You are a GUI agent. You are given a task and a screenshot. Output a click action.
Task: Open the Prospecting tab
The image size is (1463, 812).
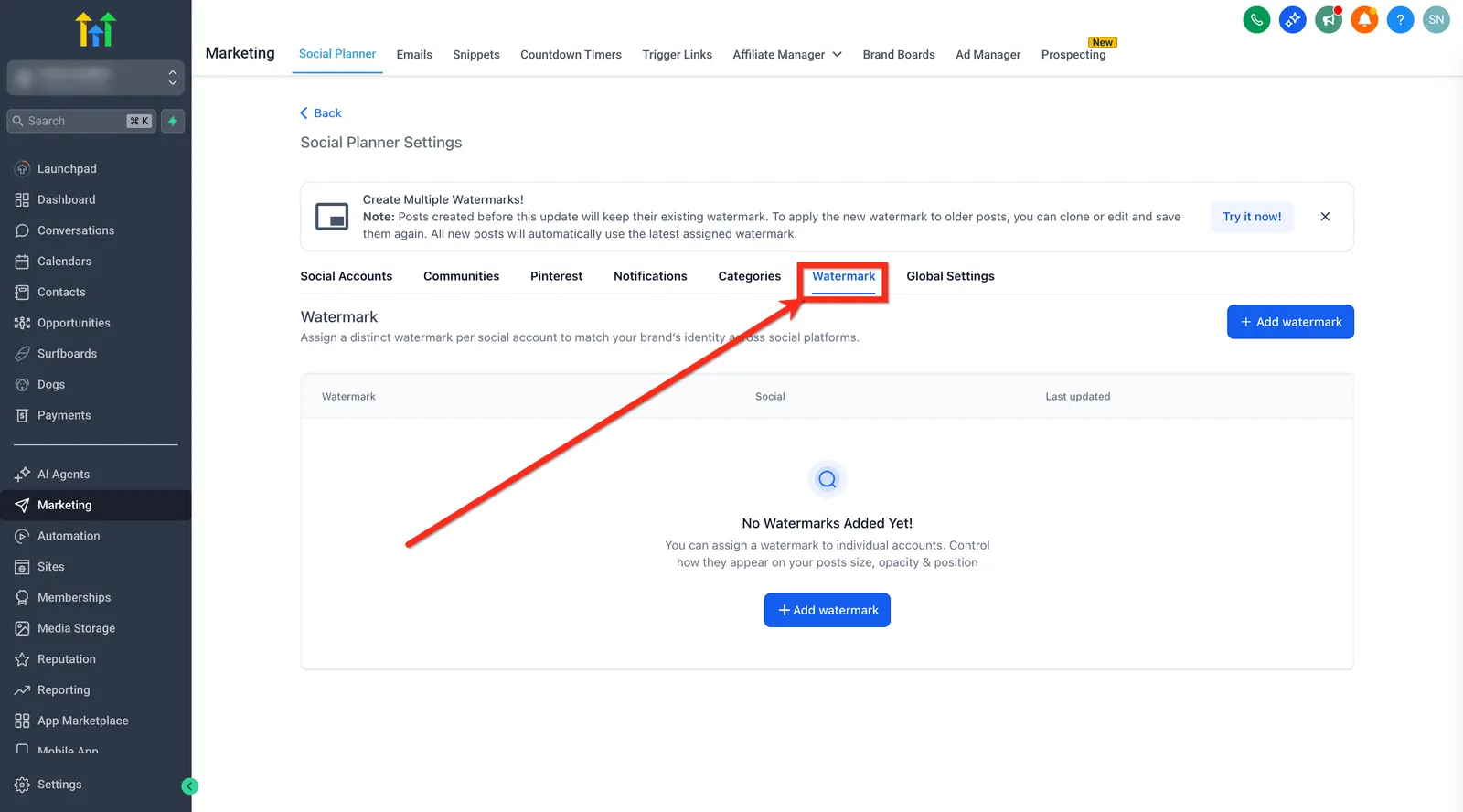(1073, 55)
